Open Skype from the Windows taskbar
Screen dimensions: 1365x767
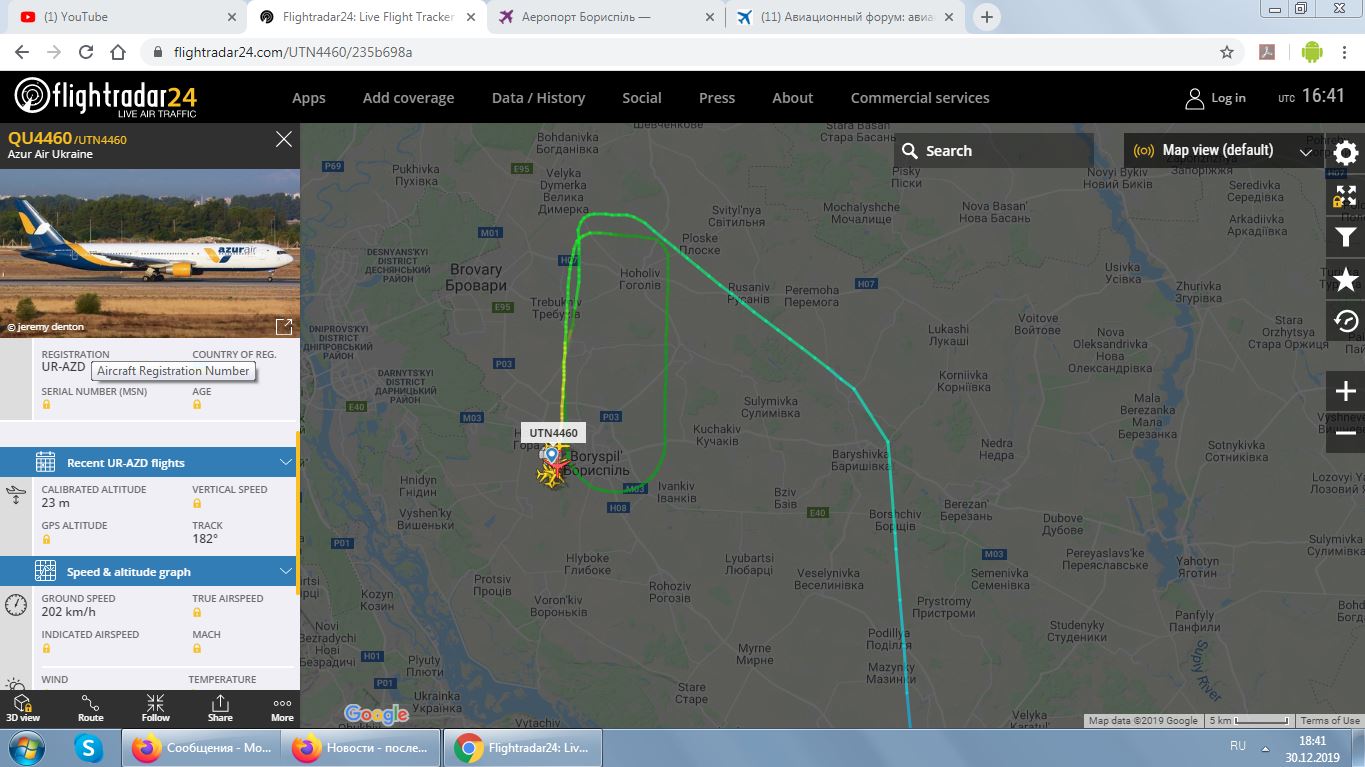click(89, 748)
